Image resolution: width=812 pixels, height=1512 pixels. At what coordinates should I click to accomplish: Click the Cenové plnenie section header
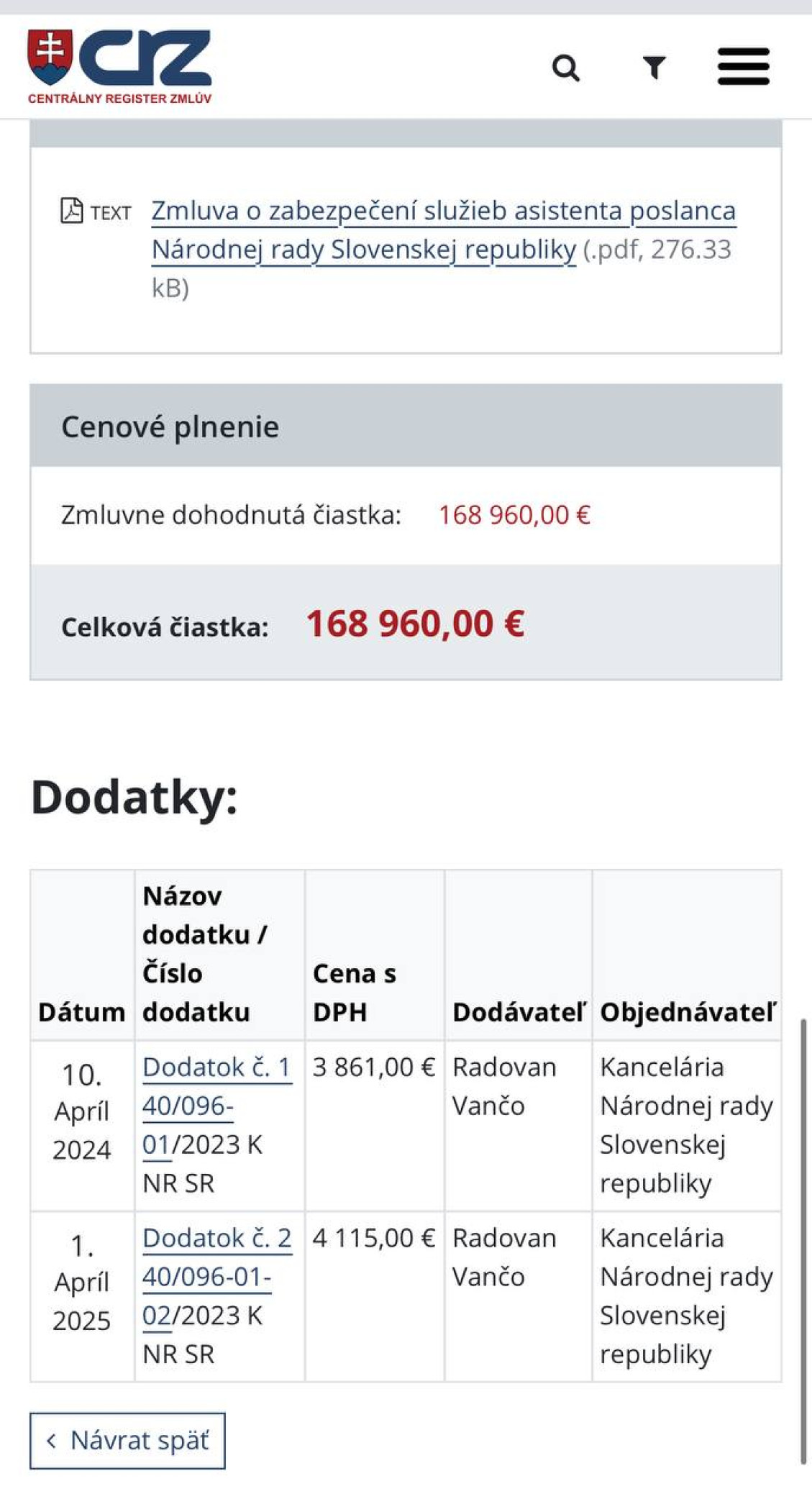170,427
